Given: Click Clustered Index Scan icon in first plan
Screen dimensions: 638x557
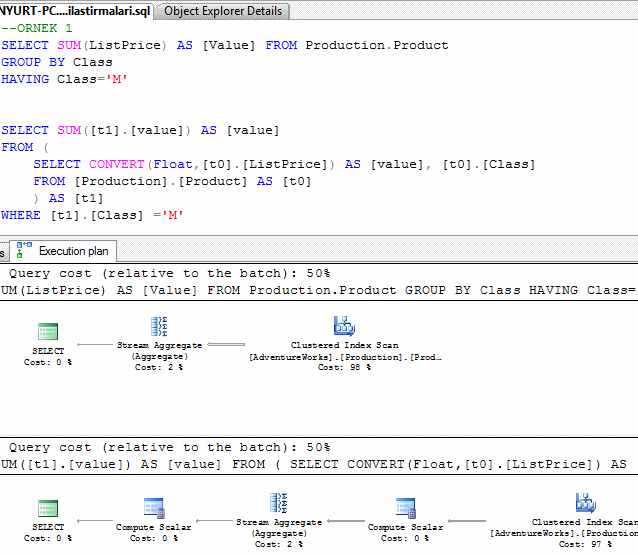Looking at the screenshot, I should [345, 327].
